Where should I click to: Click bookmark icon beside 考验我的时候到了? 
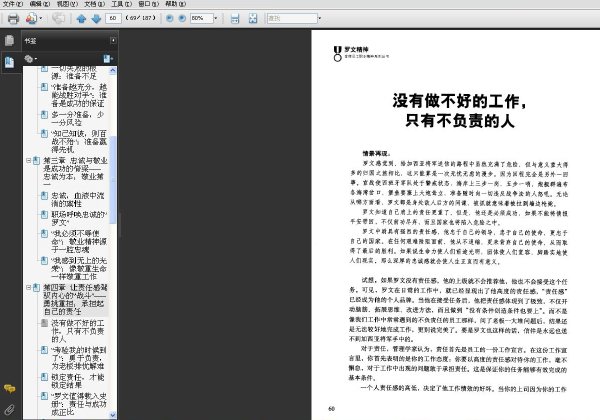[44, 350]
